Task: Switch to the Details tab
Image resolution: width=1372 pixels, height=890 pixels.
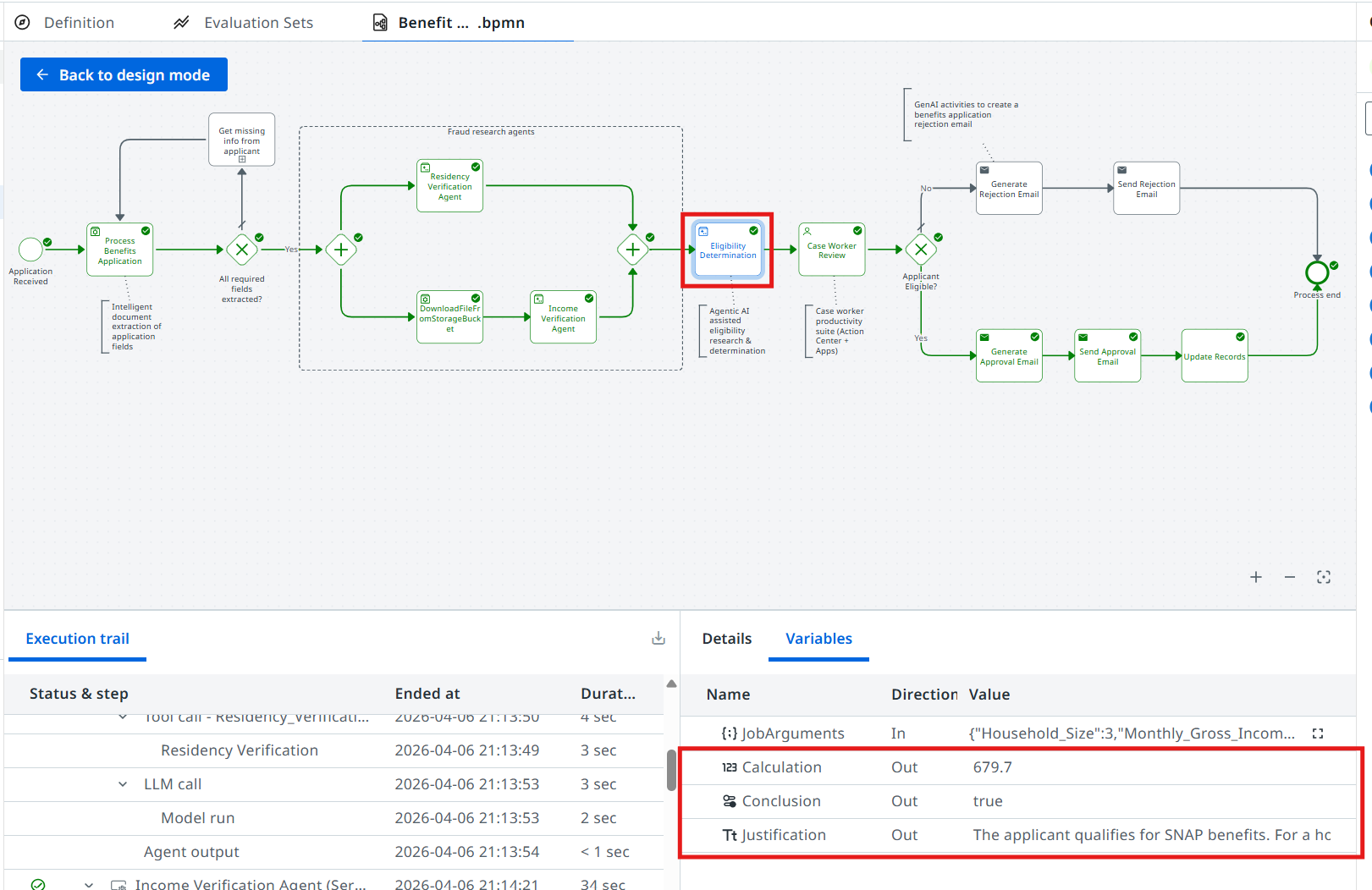Action: [x=727, y=639]
